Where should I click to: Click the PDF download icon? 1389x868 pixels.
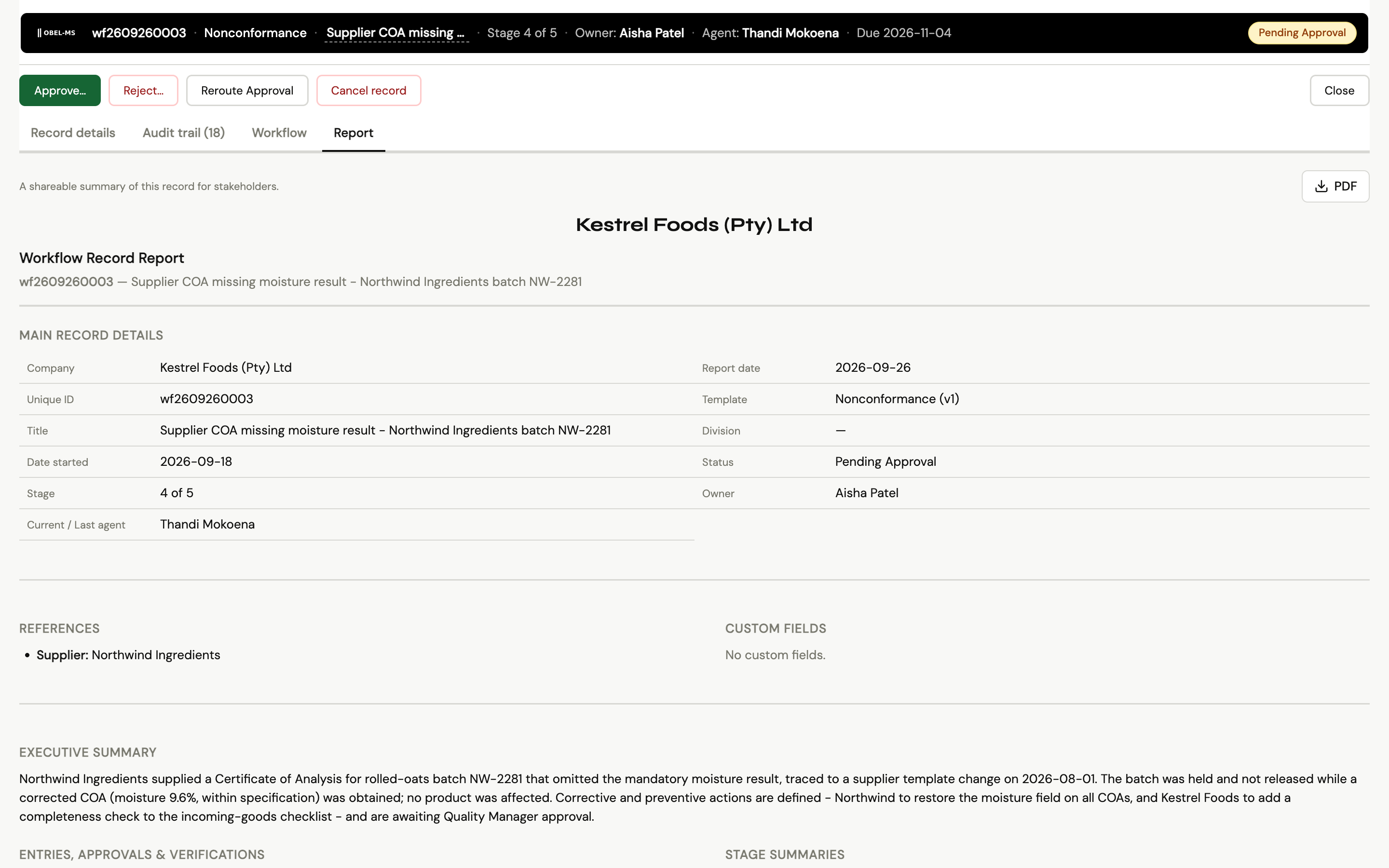1321,187
